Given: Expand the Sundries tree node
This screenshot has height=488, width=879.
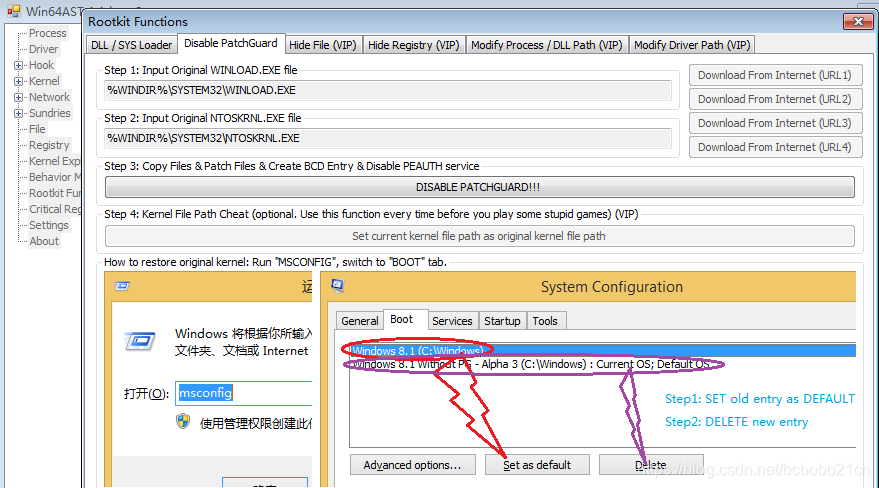Looking at the screenshot, I should point(18,113).
